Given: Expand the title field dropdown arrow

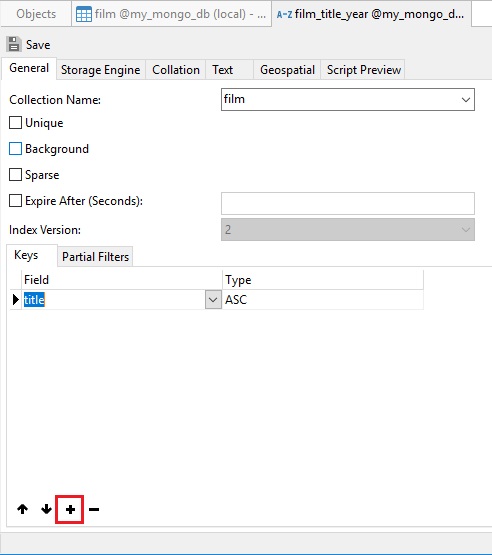Looking at the screenshot, I should [213, 300].
